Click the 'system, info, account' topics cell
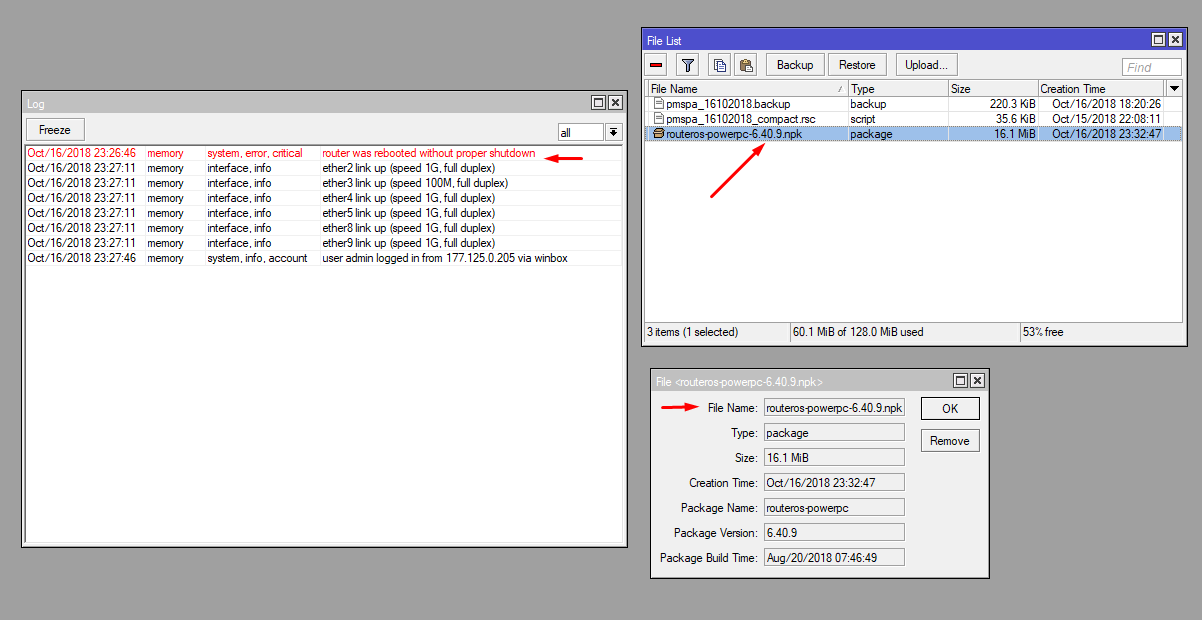Screen dimensions: 1202x620 pos(257,258)
